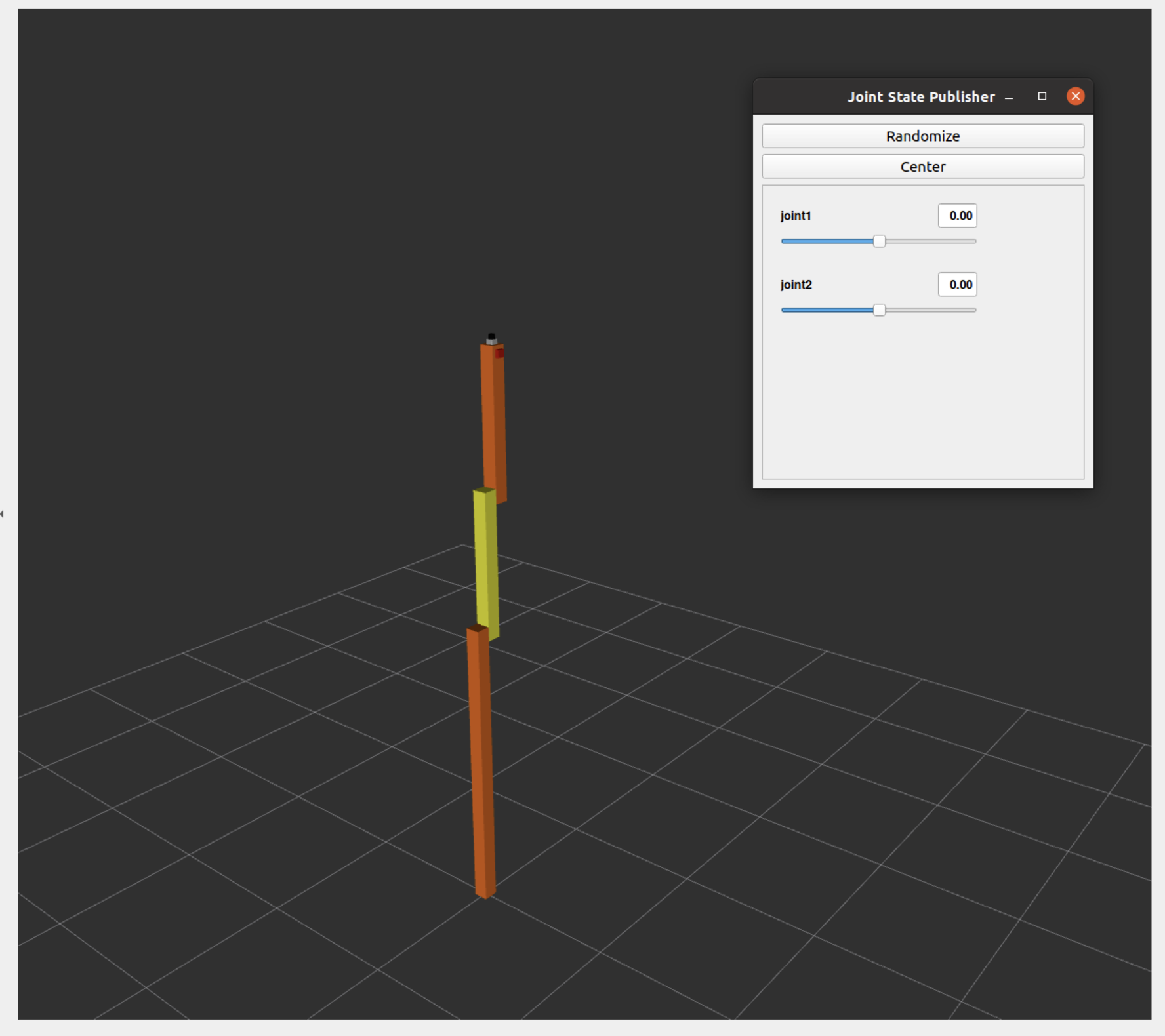Click the Randomize button

click(923, 136)
